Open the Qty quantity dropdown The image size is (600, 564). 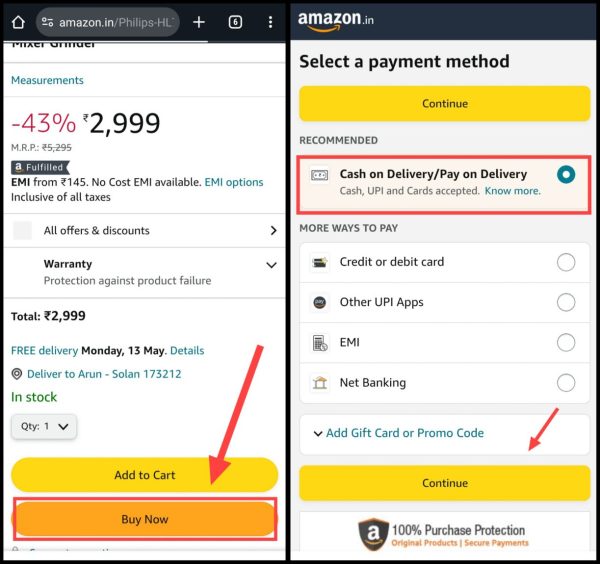(x=44, y=426)
